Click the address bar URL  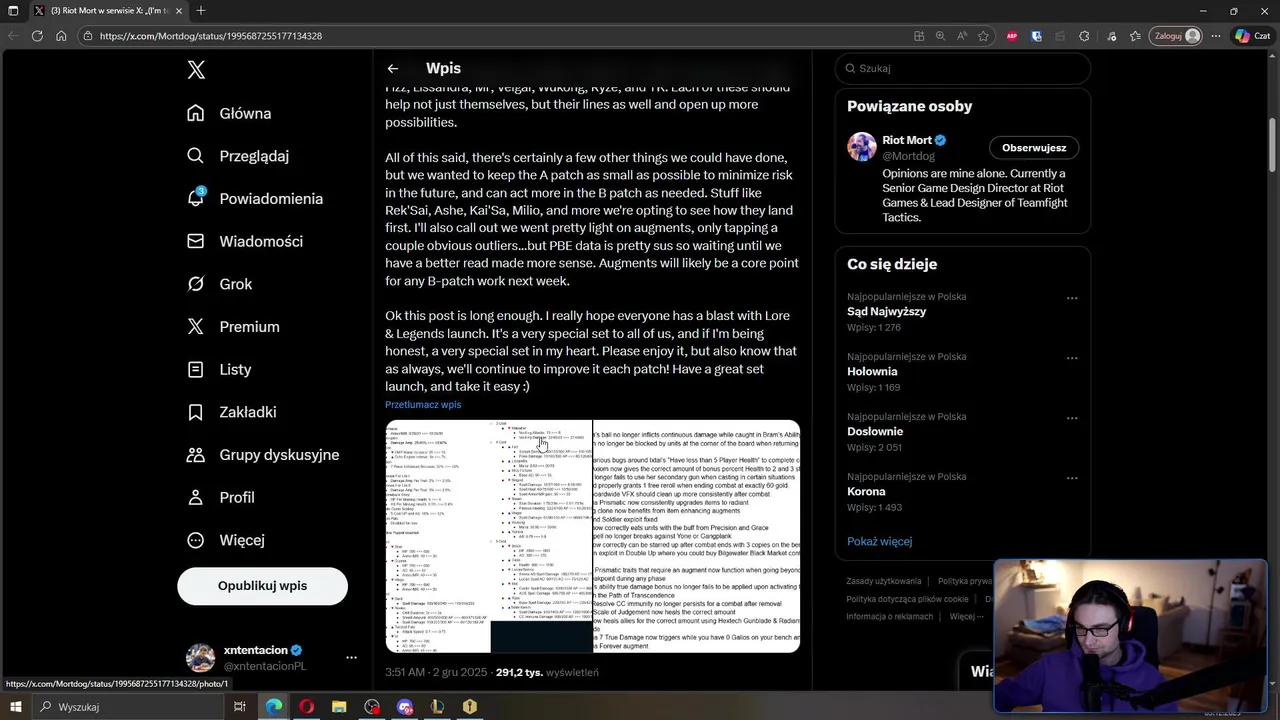point(211,36)
